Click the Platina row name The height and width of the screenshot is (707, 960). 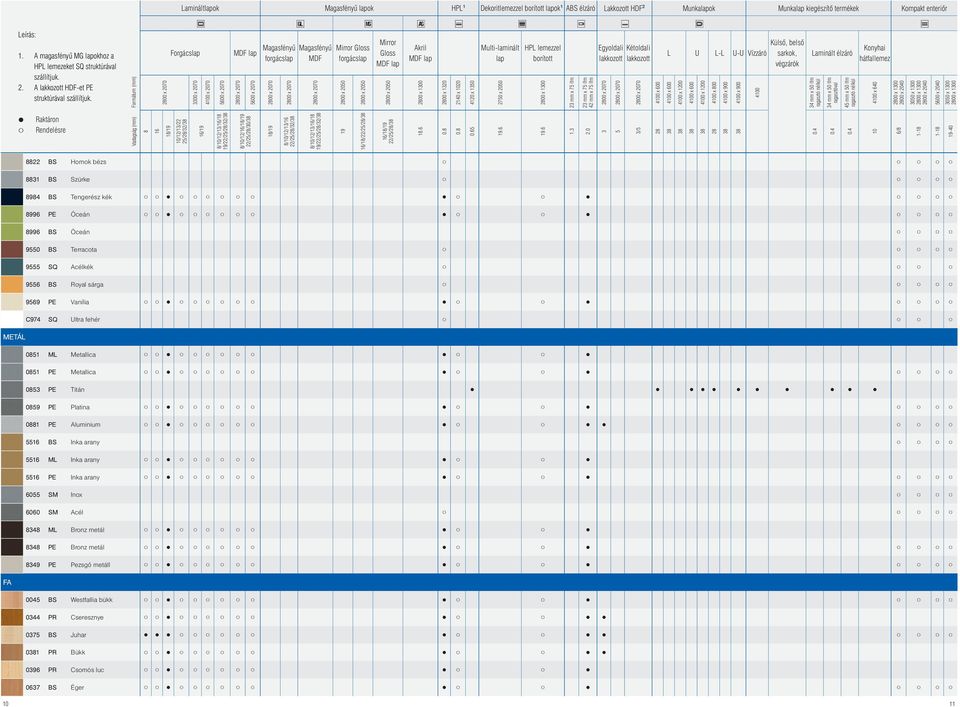tap(80, 407)
